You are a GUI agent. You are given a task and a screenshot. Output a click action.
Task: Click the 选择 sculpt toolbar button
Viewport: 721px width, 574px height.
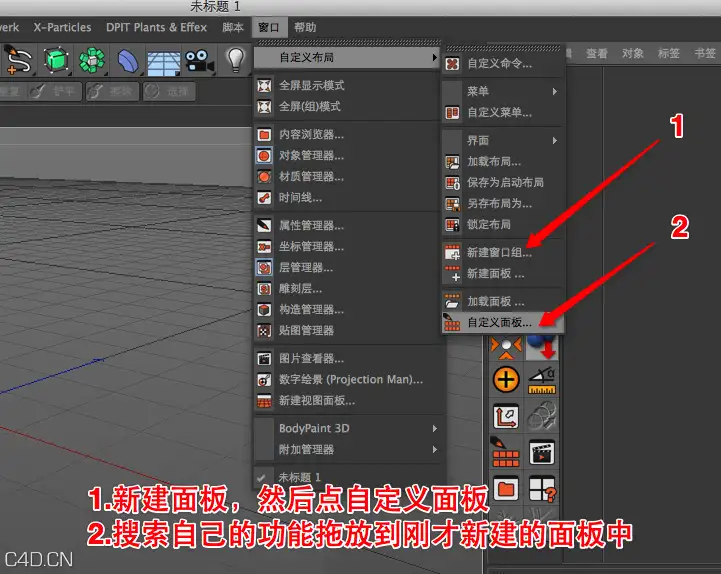pos(168,92)
